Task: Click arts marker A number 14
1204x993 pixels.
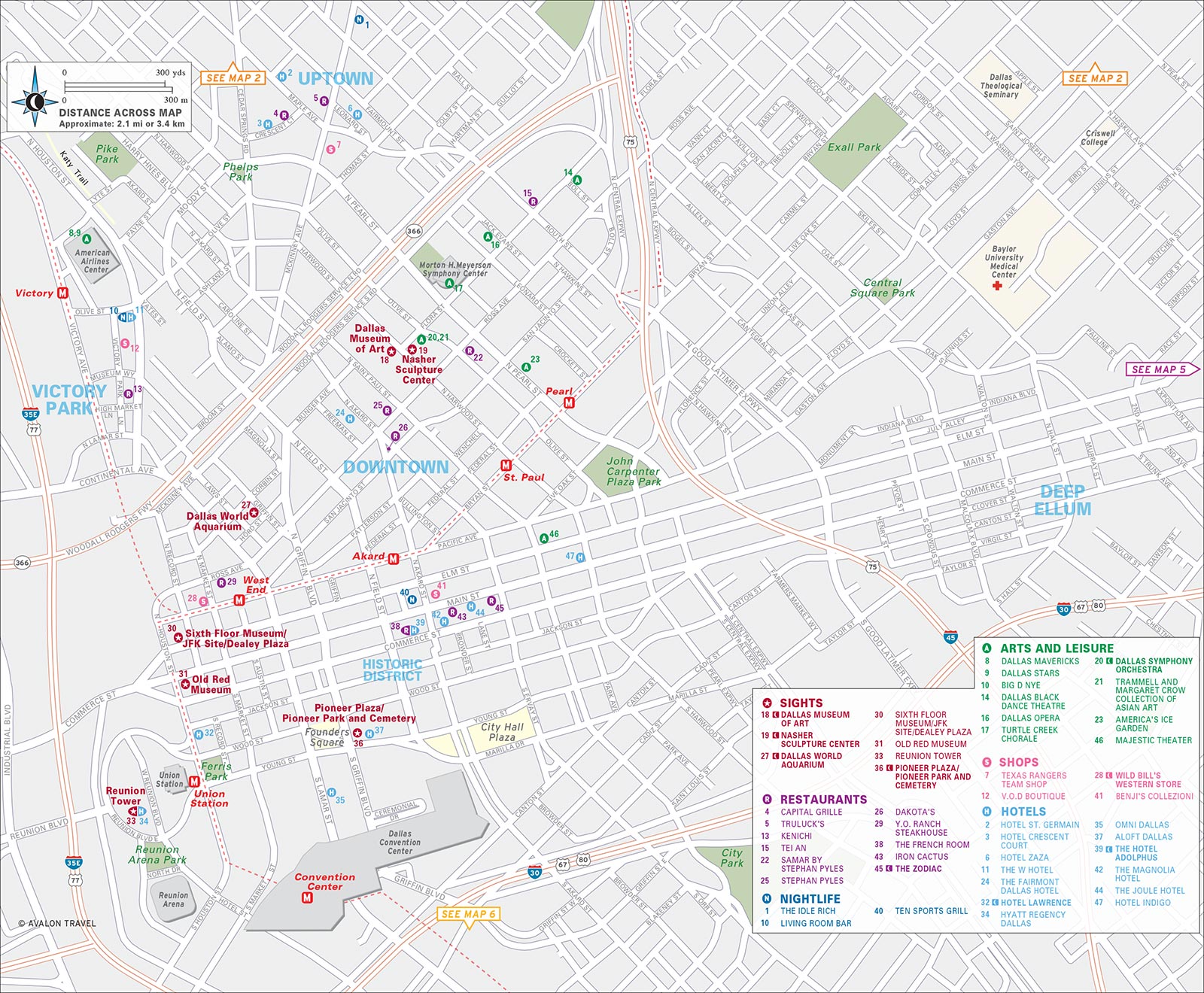Action: coord(577,180)
